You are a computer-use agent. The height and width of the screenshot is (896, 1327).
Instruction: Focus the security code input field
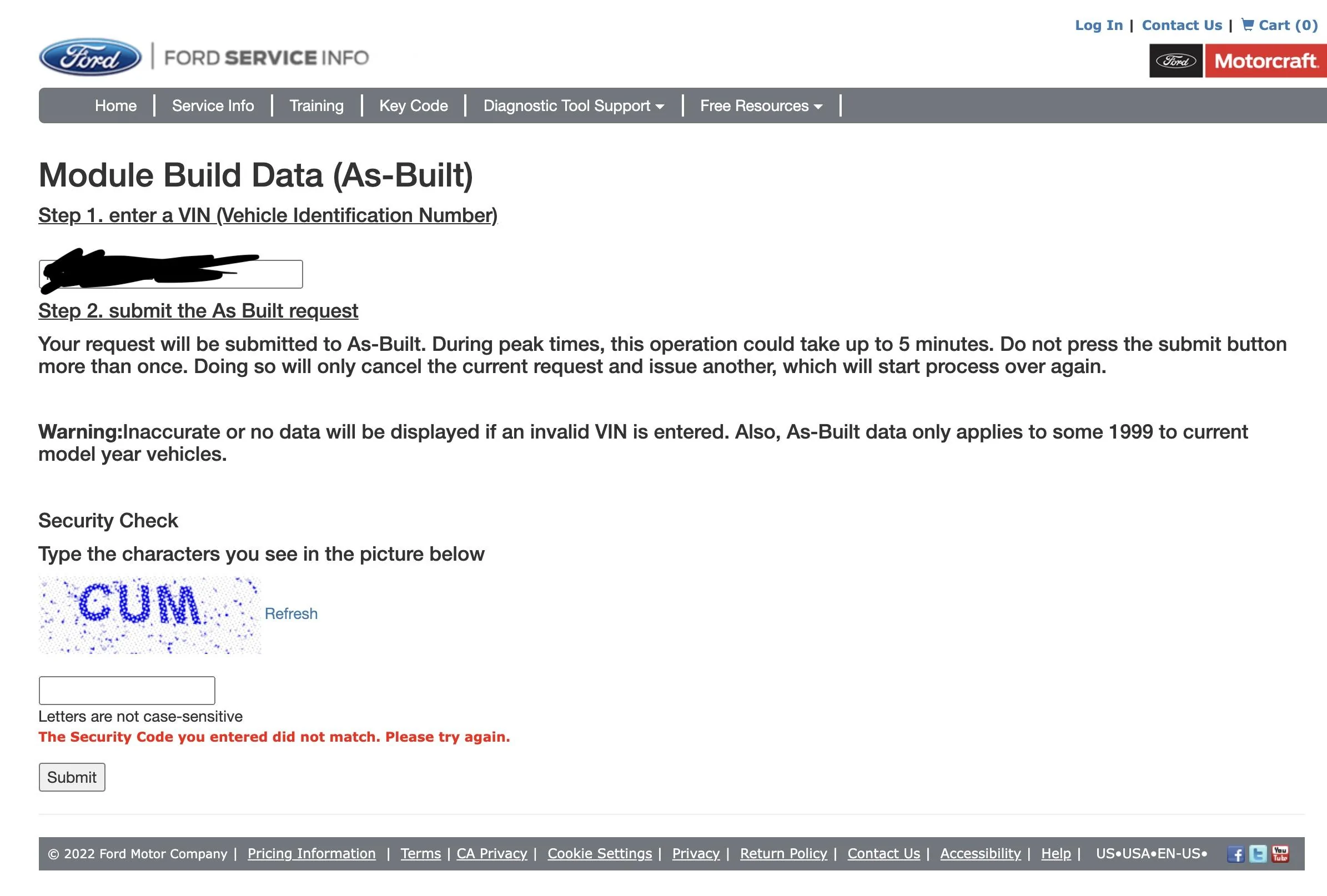coord(127,691)
